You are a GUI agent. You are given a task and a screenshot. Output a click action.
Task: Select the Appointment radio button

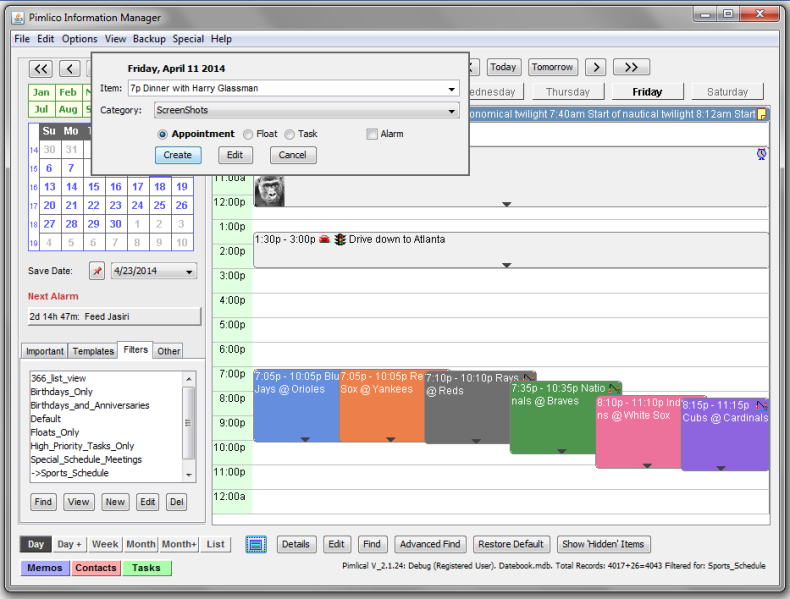pos(162,134)
